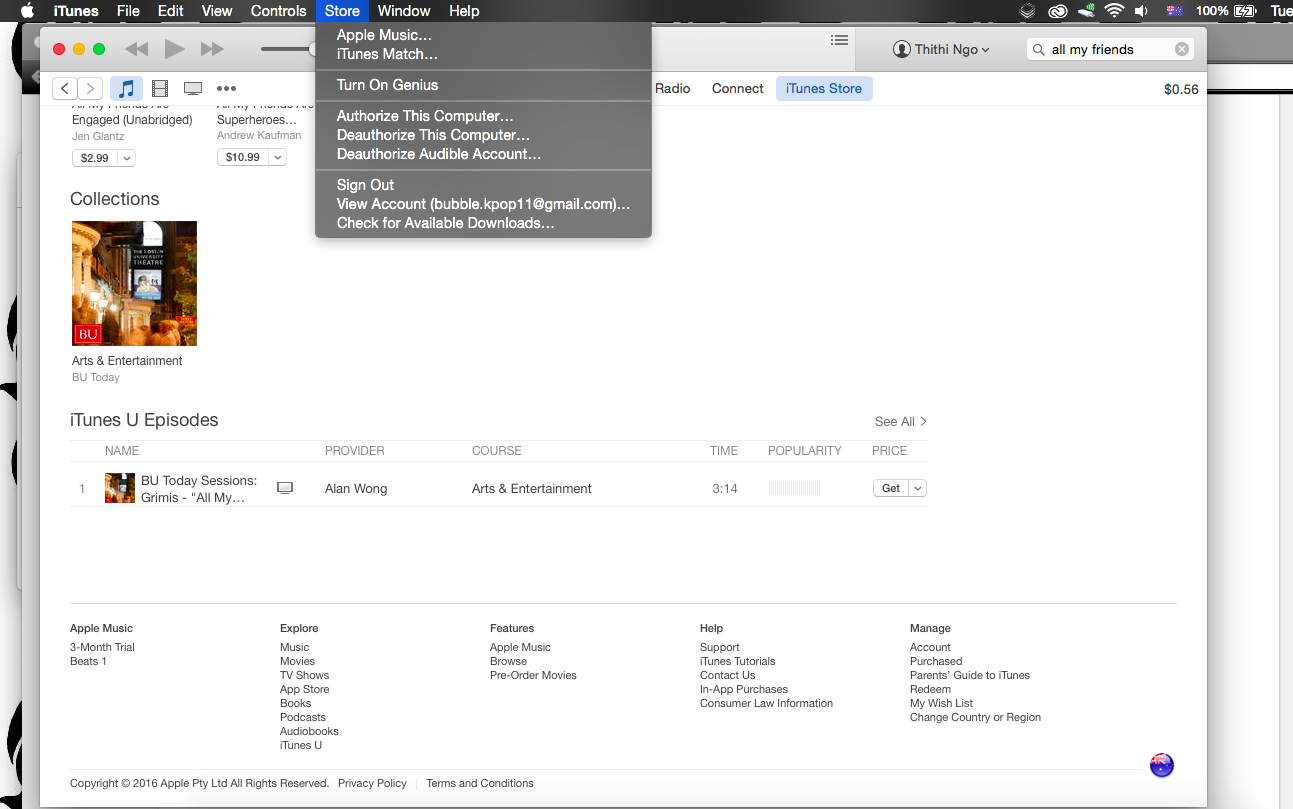Go forward with the right arrow button
Viewport: 1293px width, 809px height.
(x=90, y=89)
